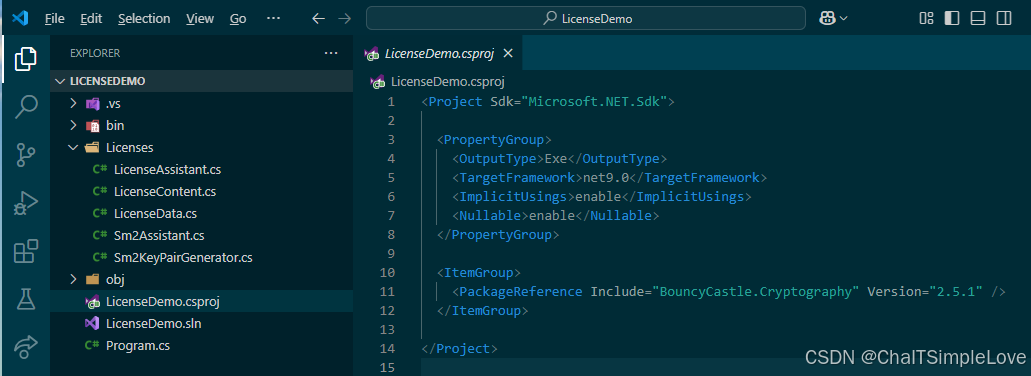Click the LicenseDemo command center search box
Viewport: 1031px width, 376px height.
(585, 18)
